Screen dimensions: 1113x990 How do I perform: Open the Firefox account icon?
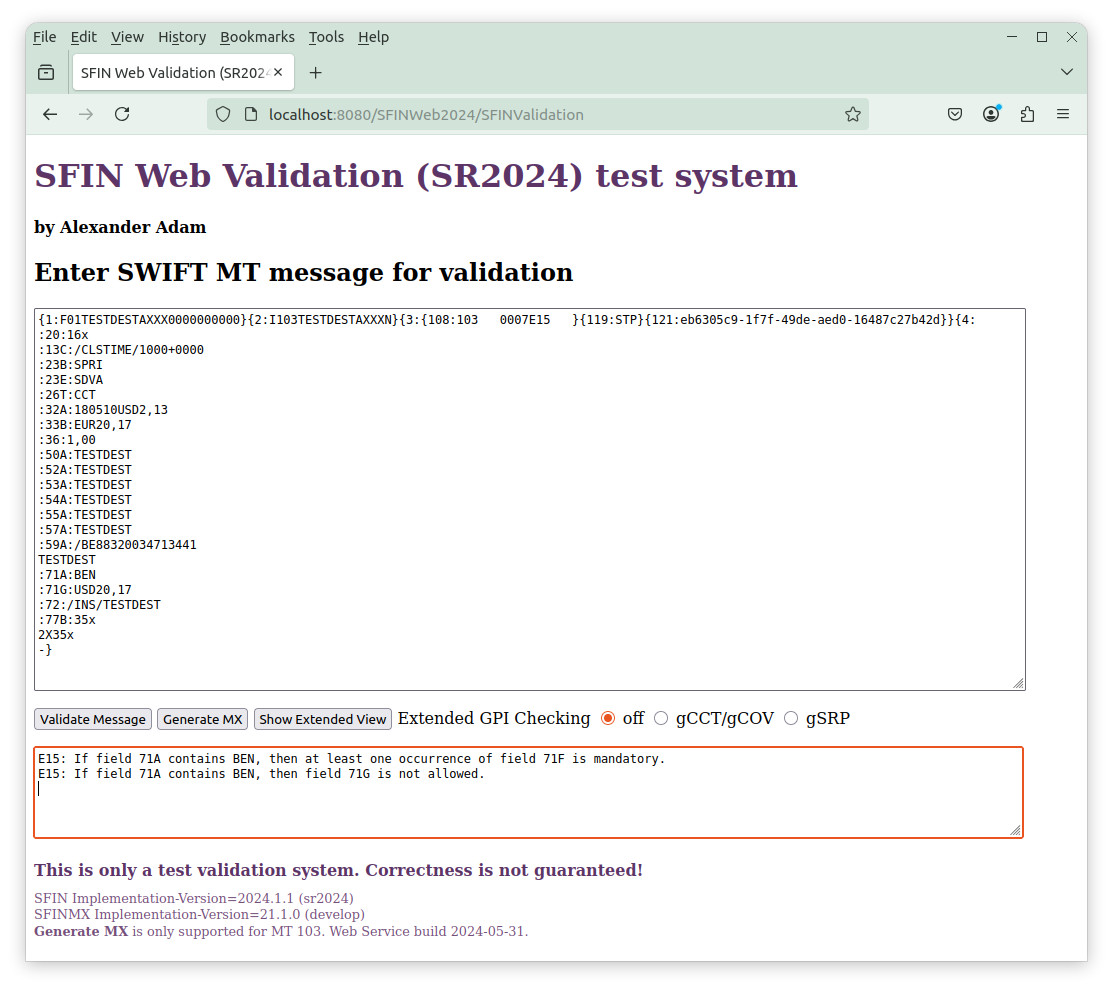[x=991, y=114]
